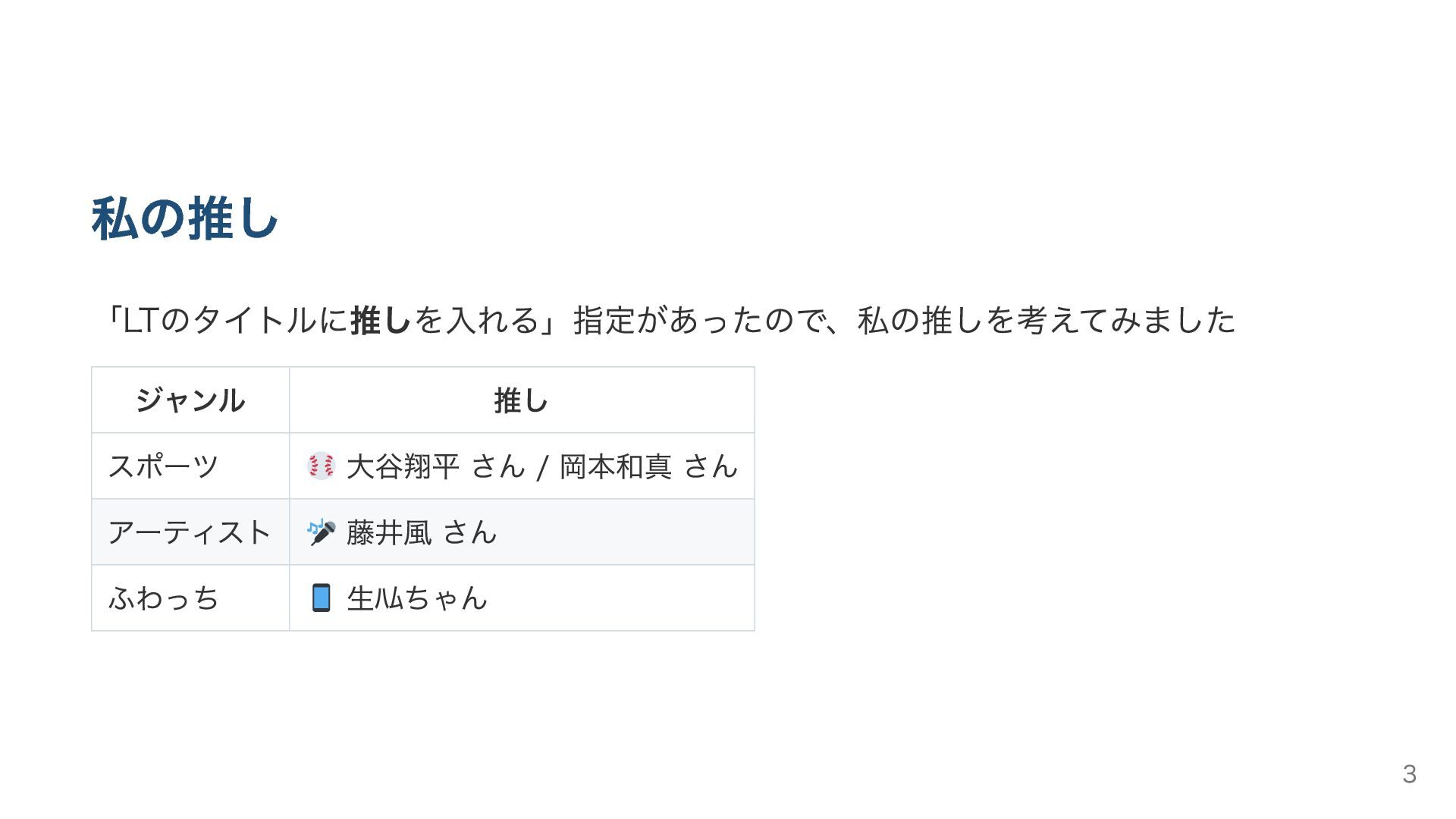Click the name 岡本和真 さん

(x=648, y=466)
